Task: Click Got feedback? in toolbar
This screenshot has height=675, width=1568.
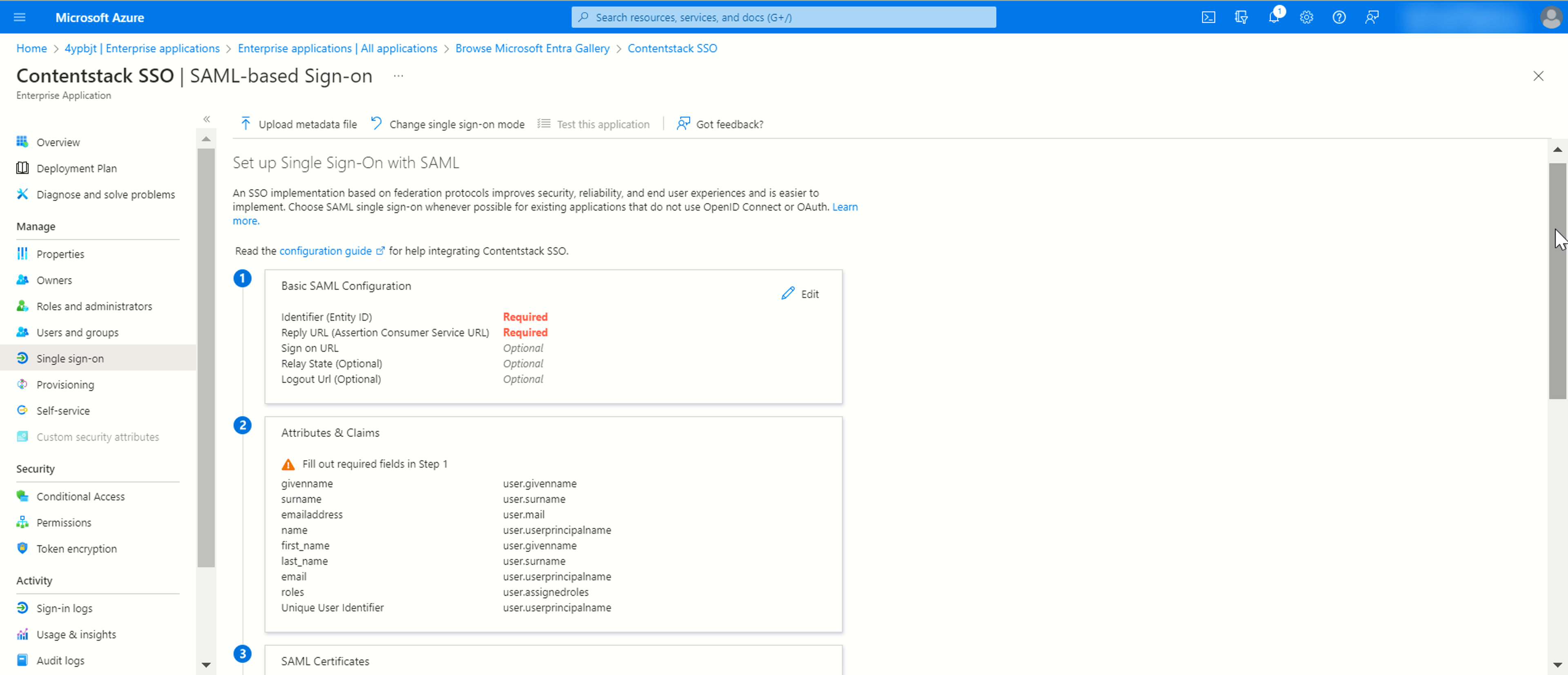Action: [720, 124]
